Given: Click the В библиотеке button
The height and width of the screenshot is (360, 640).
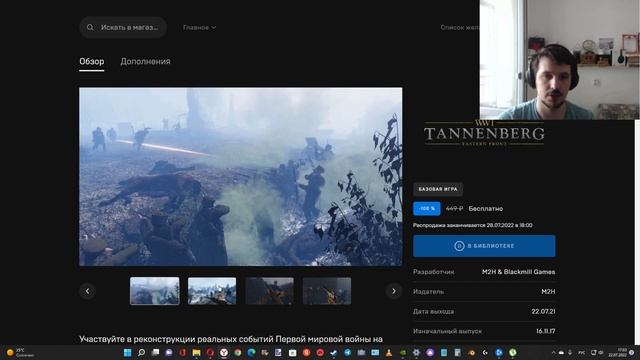Looking at the screenshot, I should tap(484, 246).
